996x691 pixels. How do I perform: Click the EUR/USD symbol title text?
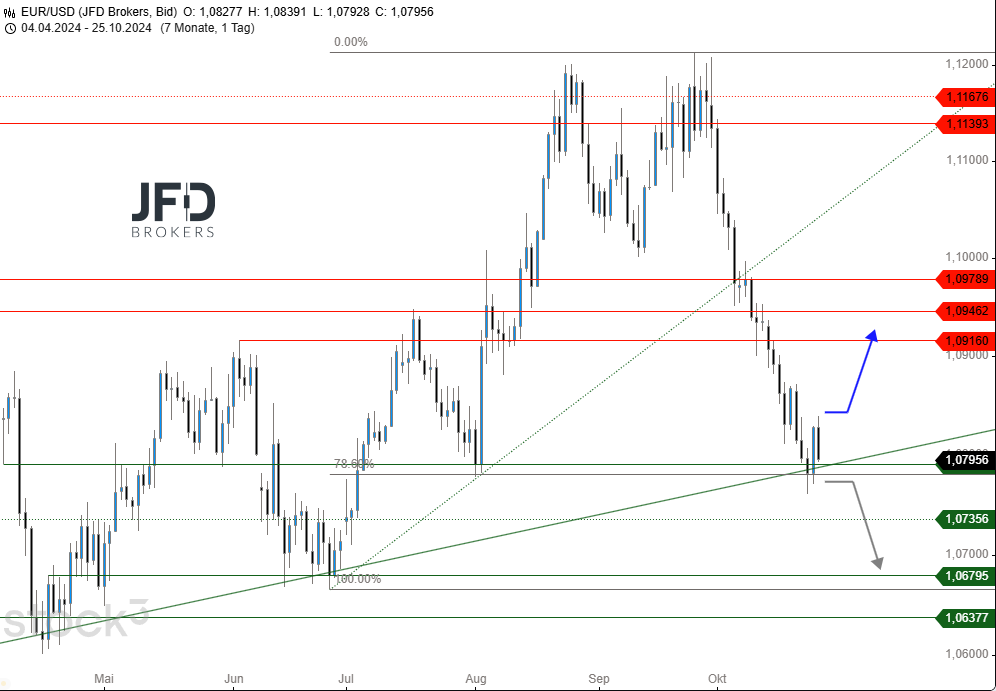[x=47, y=12]
